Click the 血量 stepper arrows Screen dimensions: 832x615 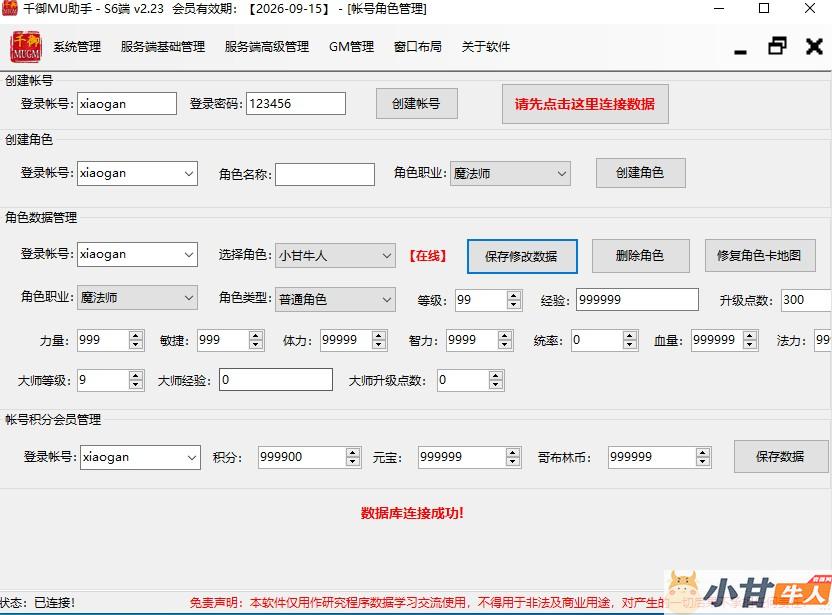(x=750, y=340)
